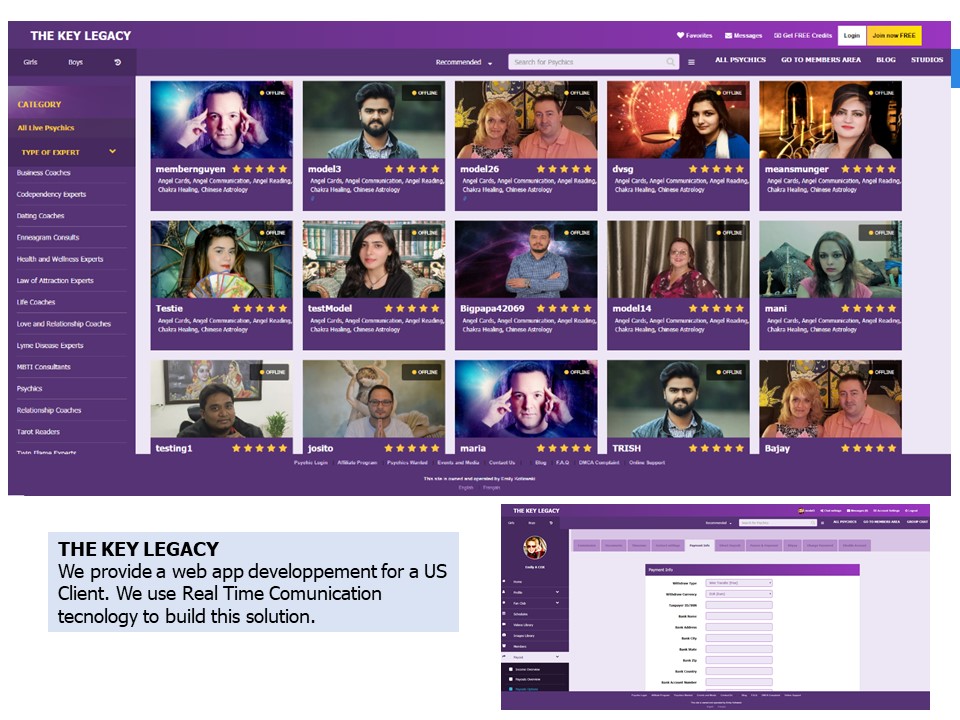Select Life Coaches category
960x720 pixels.
(36, 302)
